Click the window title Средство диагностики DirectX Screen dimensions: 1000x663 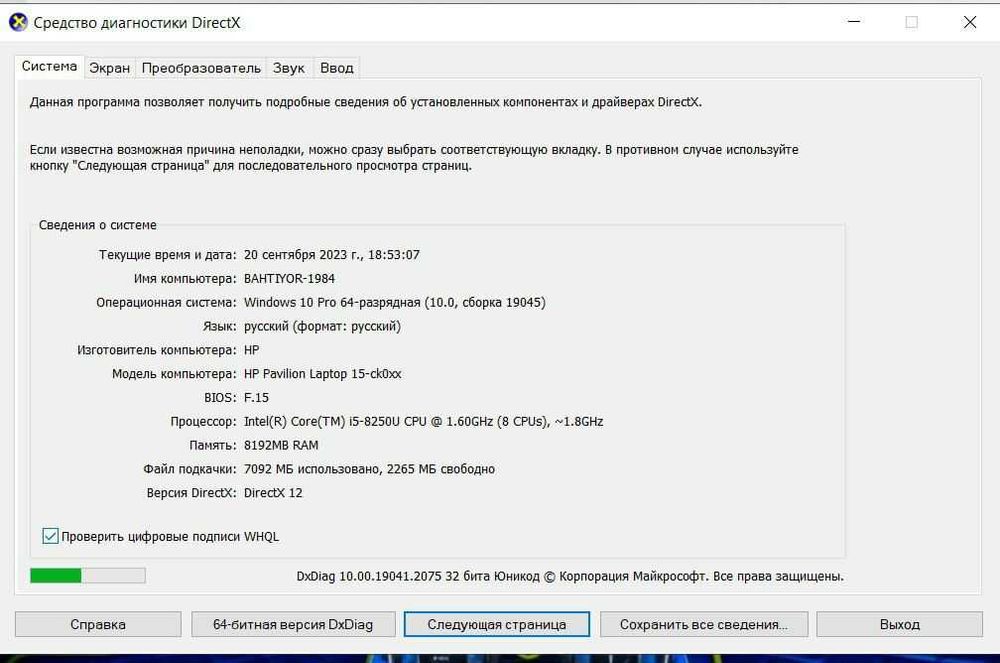(136, 23)
